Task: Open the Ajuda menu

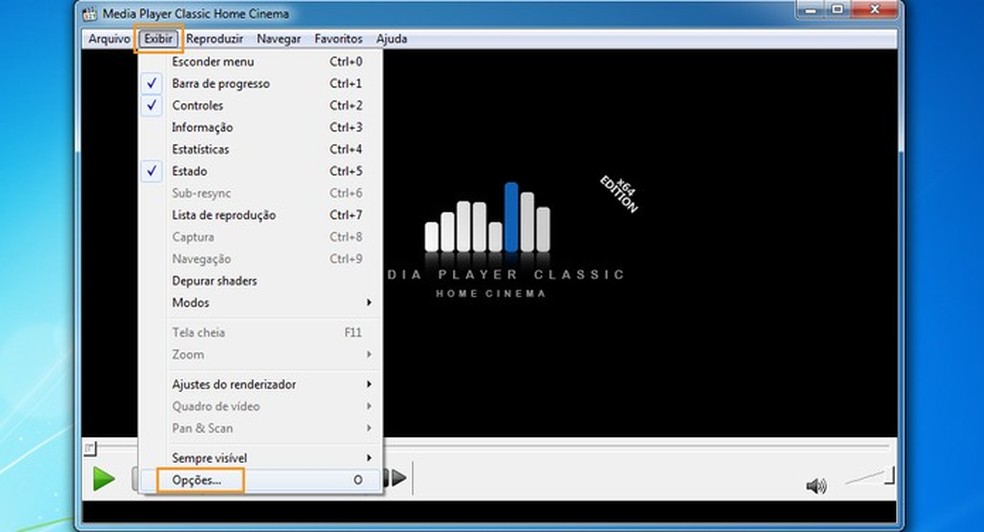Action: pos(392,39)
